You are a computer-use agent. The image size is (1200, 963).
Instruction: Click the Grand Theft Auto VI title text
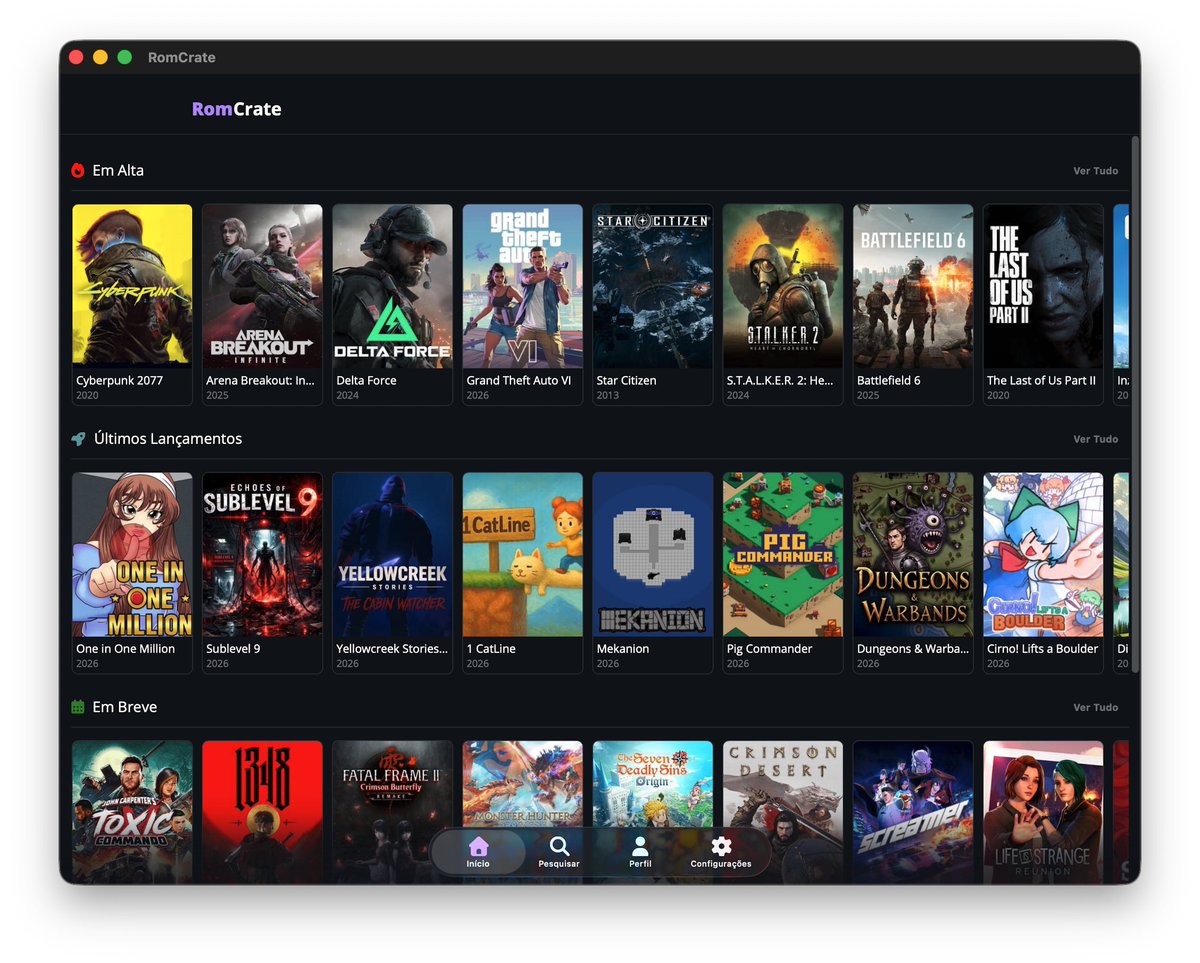point(518,381)
